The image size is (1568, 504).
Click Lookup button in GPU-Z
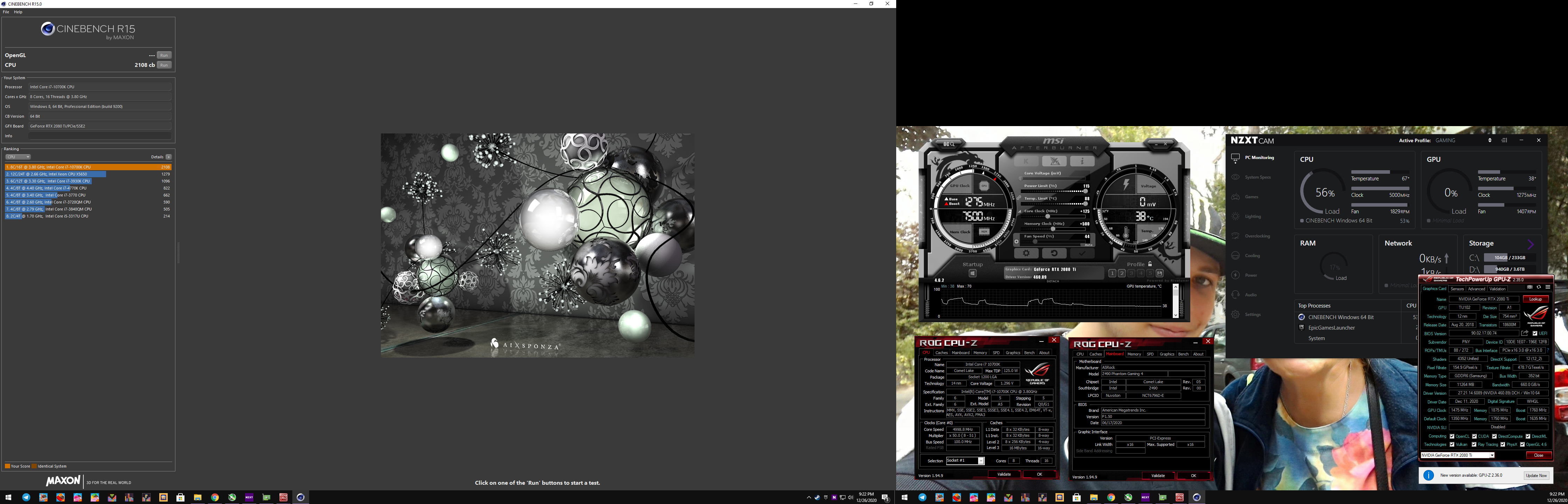pos(1536,299)
